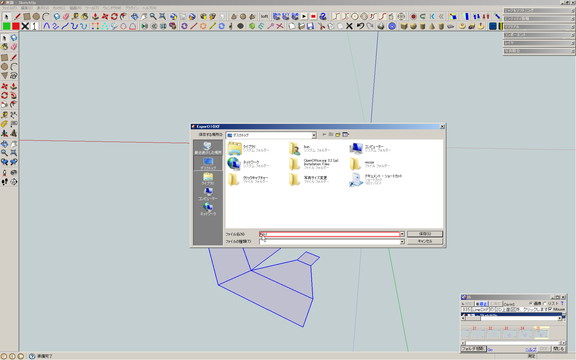Click the フォルダ切替 button in small window
The width and height of the screenshot is (576, 360).
click(473, 348)
